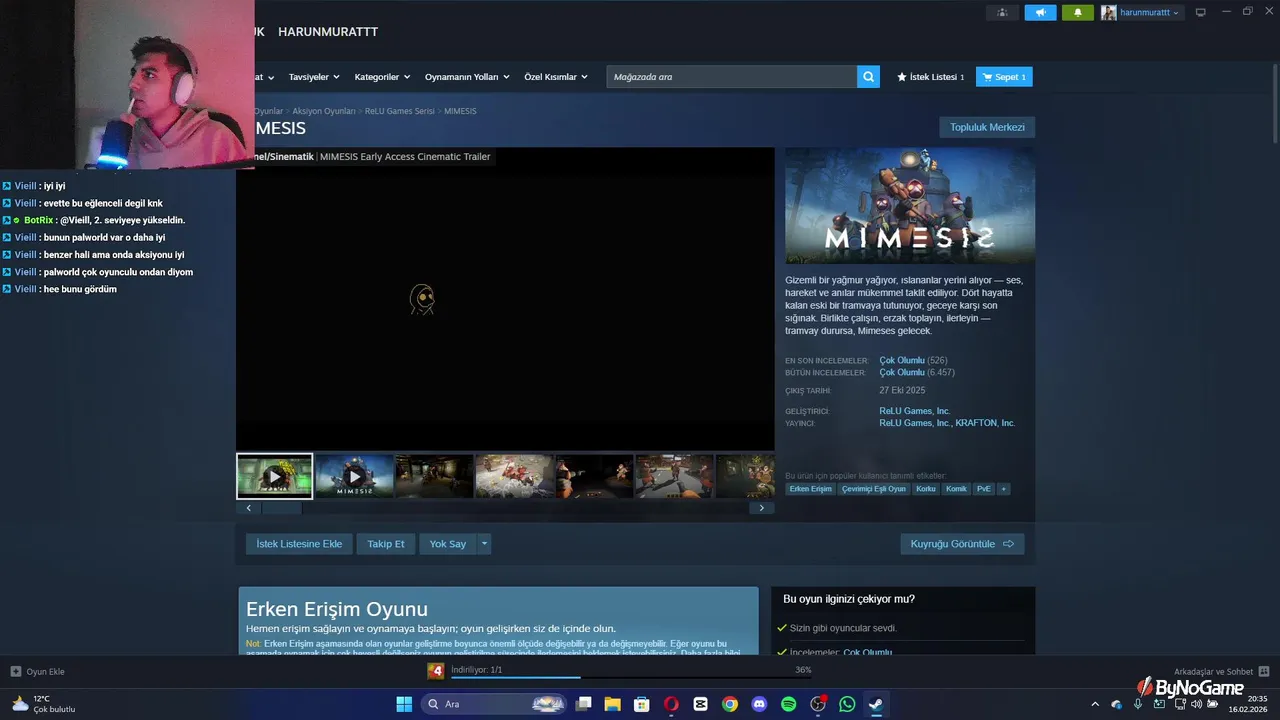Open Opera browser from the taskbar
Screen dimensions: 1280x720
point(671,704)
